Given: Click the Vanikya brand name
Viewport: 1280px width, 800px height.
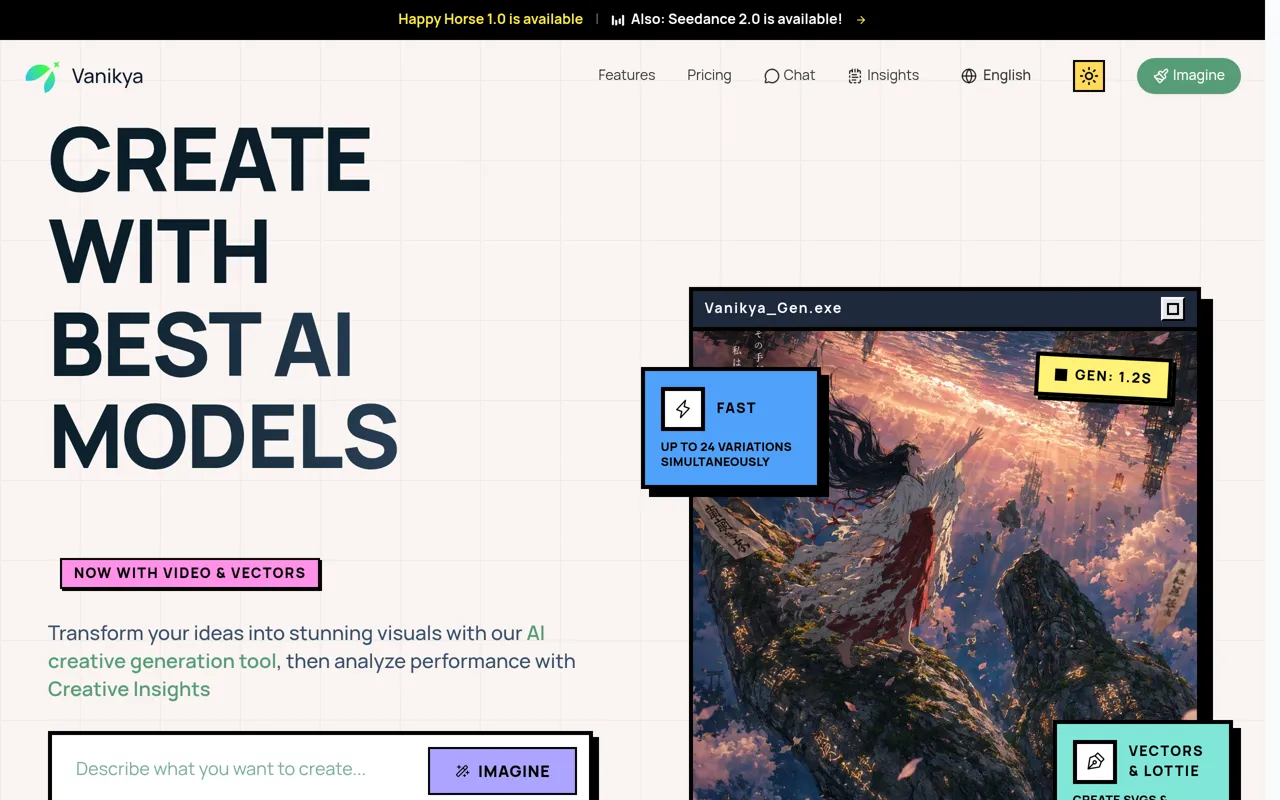Looking at the screenshot, I should tap(107, 76).
